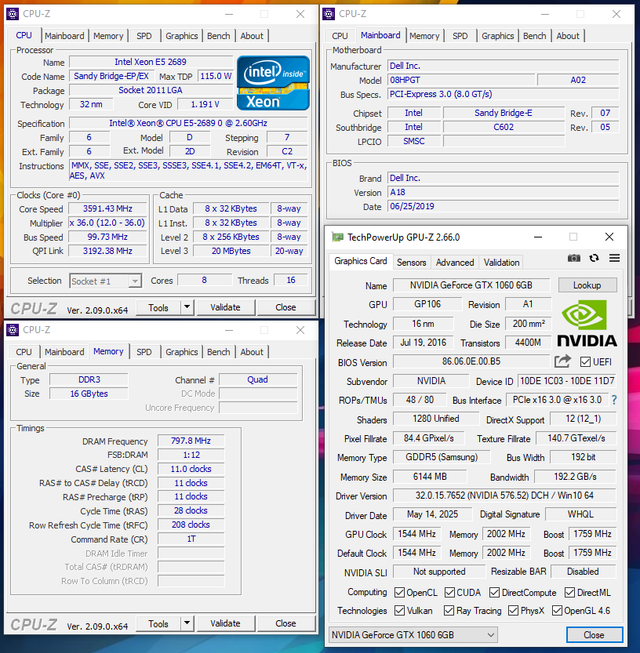This screenshot has width=640, height=653.
Task: Click the GPU Name field value
Action: click(471, 285)
